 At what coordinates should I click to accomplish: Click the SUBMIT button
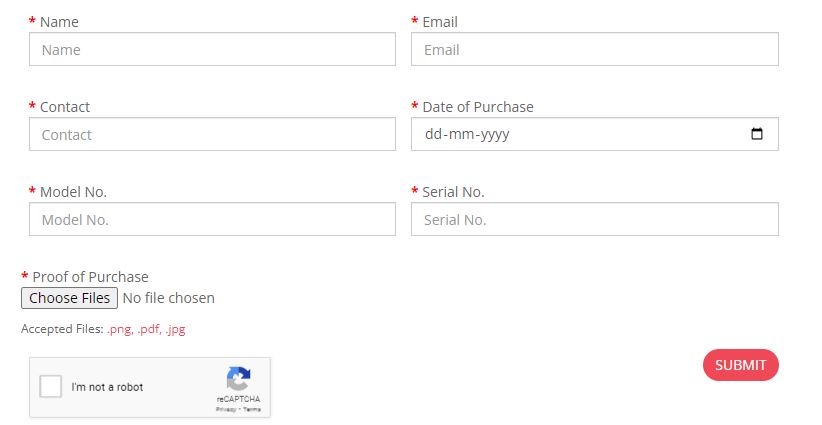740,365
